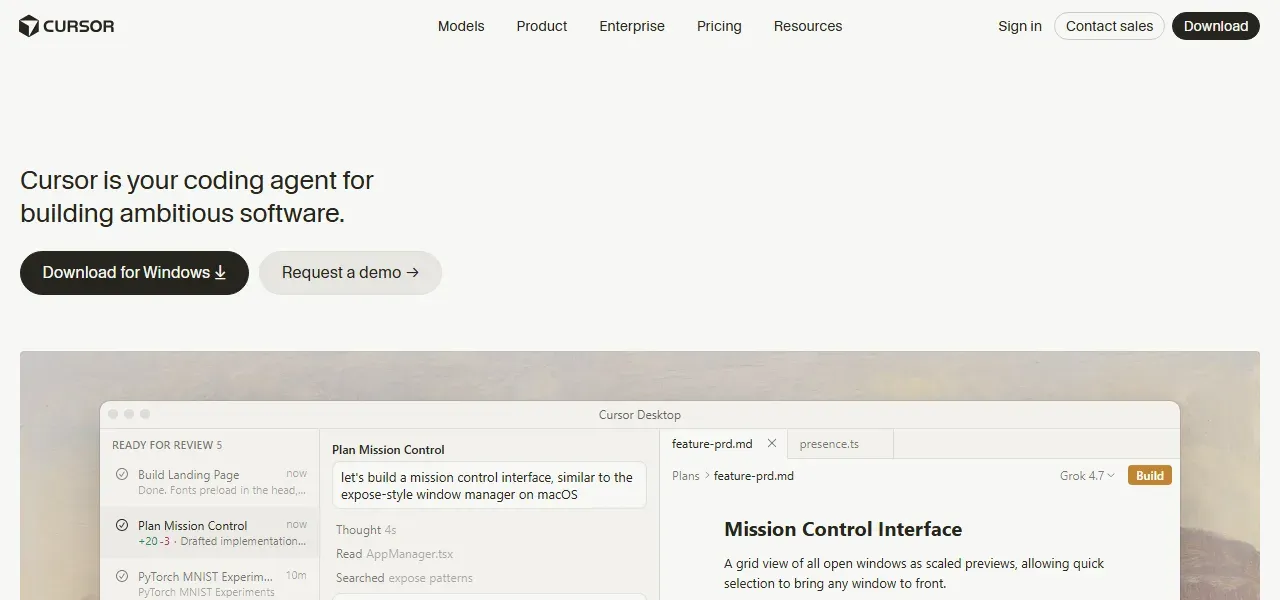Click the Plan Mission Control chat panel heading

coord(388,450)
